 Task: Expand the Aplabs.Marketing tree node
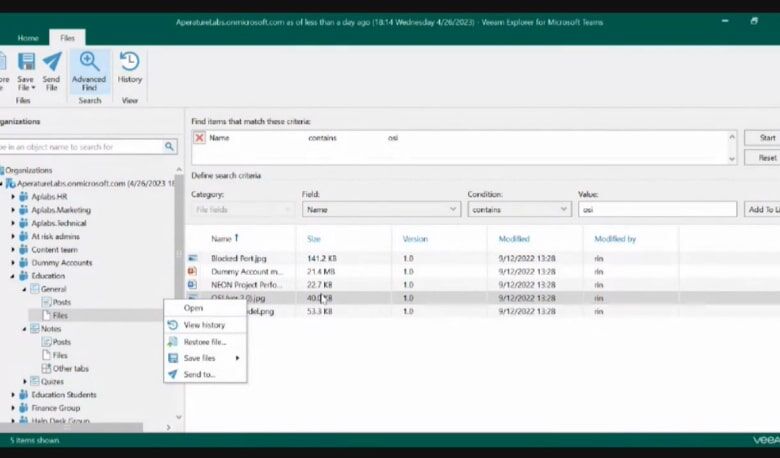coord(13,210)
